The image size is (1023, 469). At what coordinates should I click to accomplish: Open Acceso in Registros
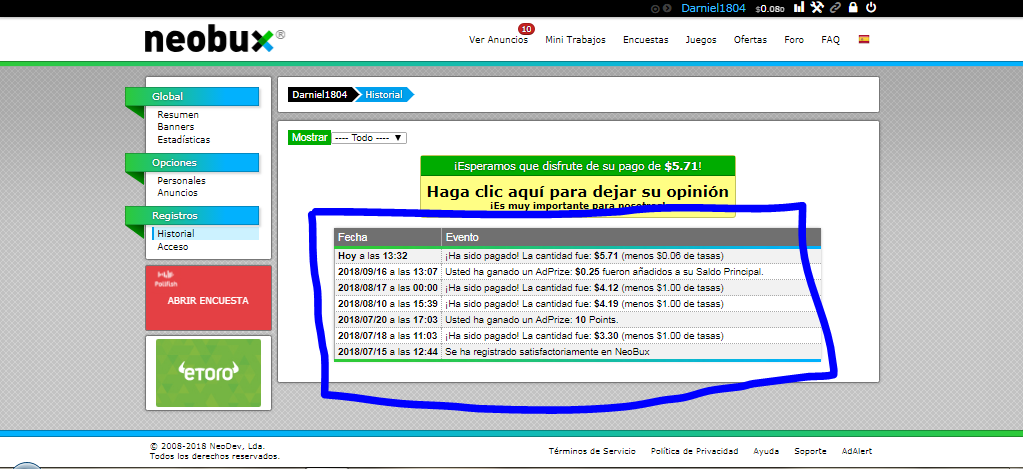tap(173, 247)
